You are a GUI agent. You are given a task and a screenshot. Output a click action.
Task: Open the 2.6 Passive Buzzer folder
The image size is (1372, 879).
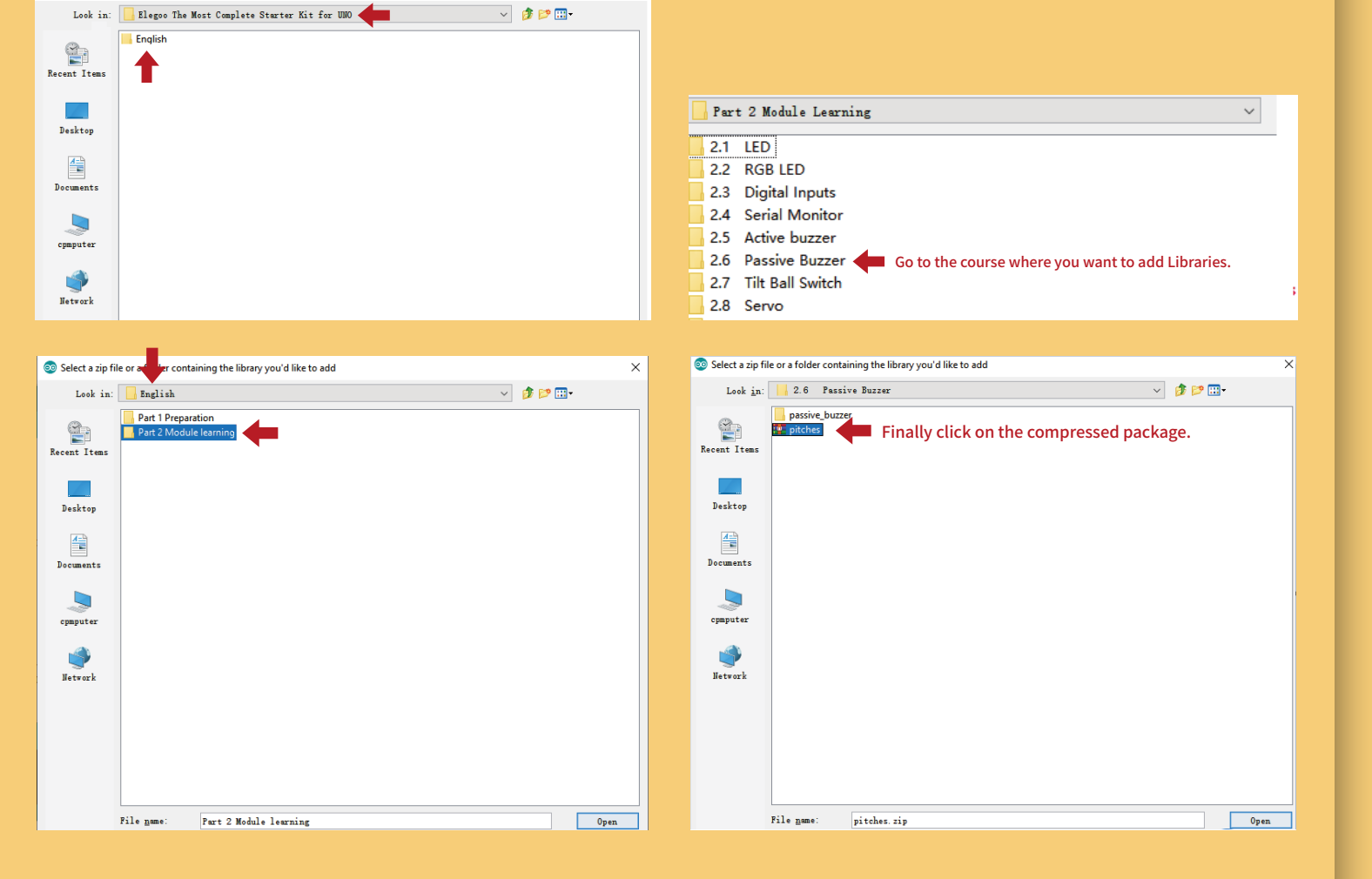tap(768, 260)
